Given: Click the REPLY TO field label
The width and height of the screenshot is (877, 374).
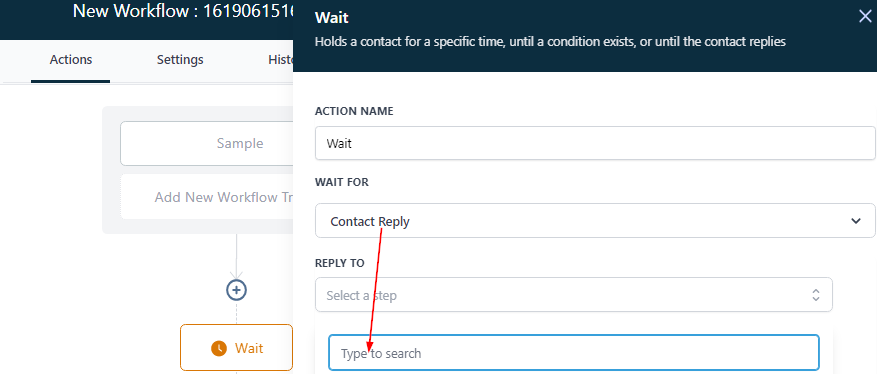Looking at the screenshot, I should (x=340, y=263).
